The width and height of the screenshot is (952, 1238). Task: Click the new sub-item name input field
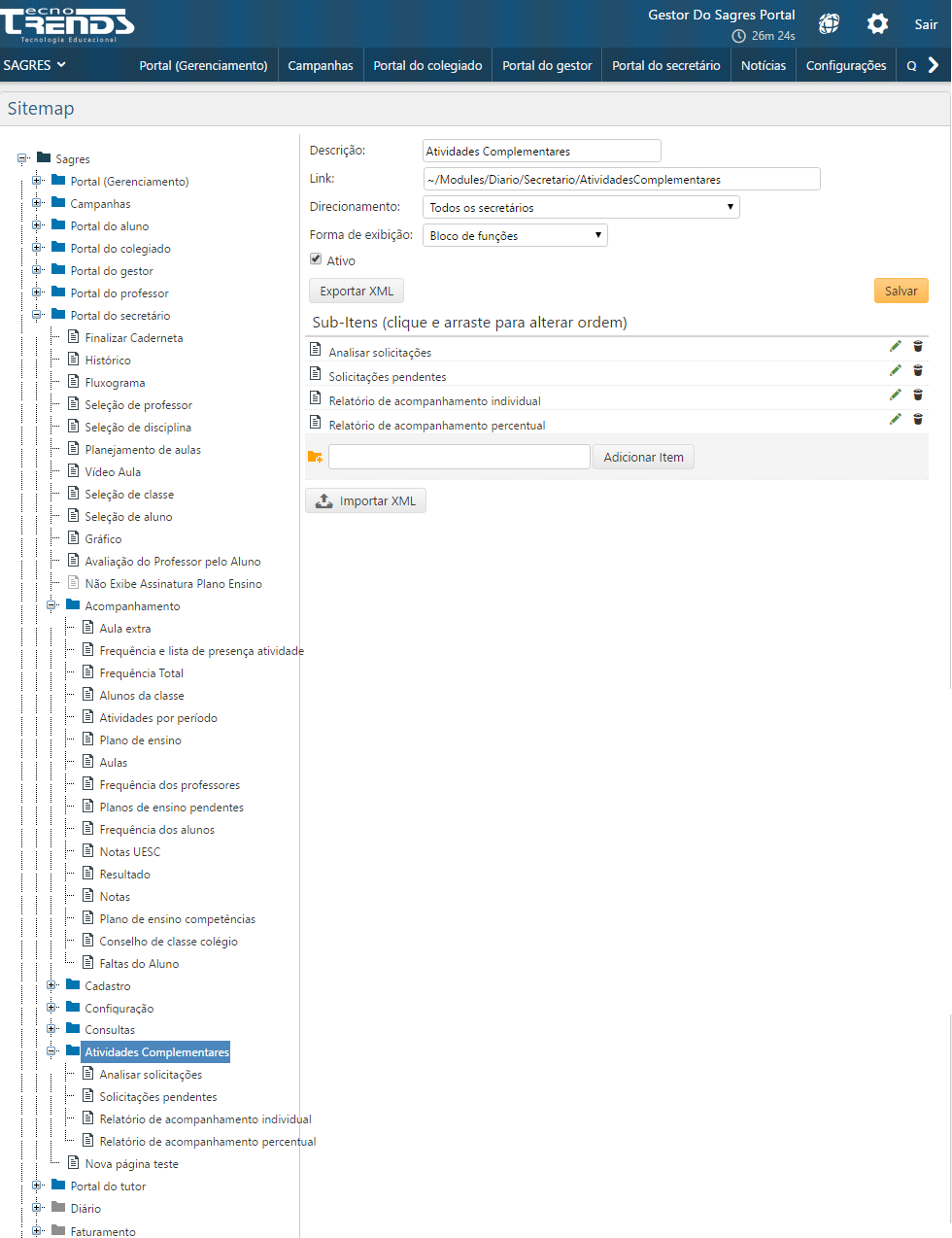click(459, 457)
